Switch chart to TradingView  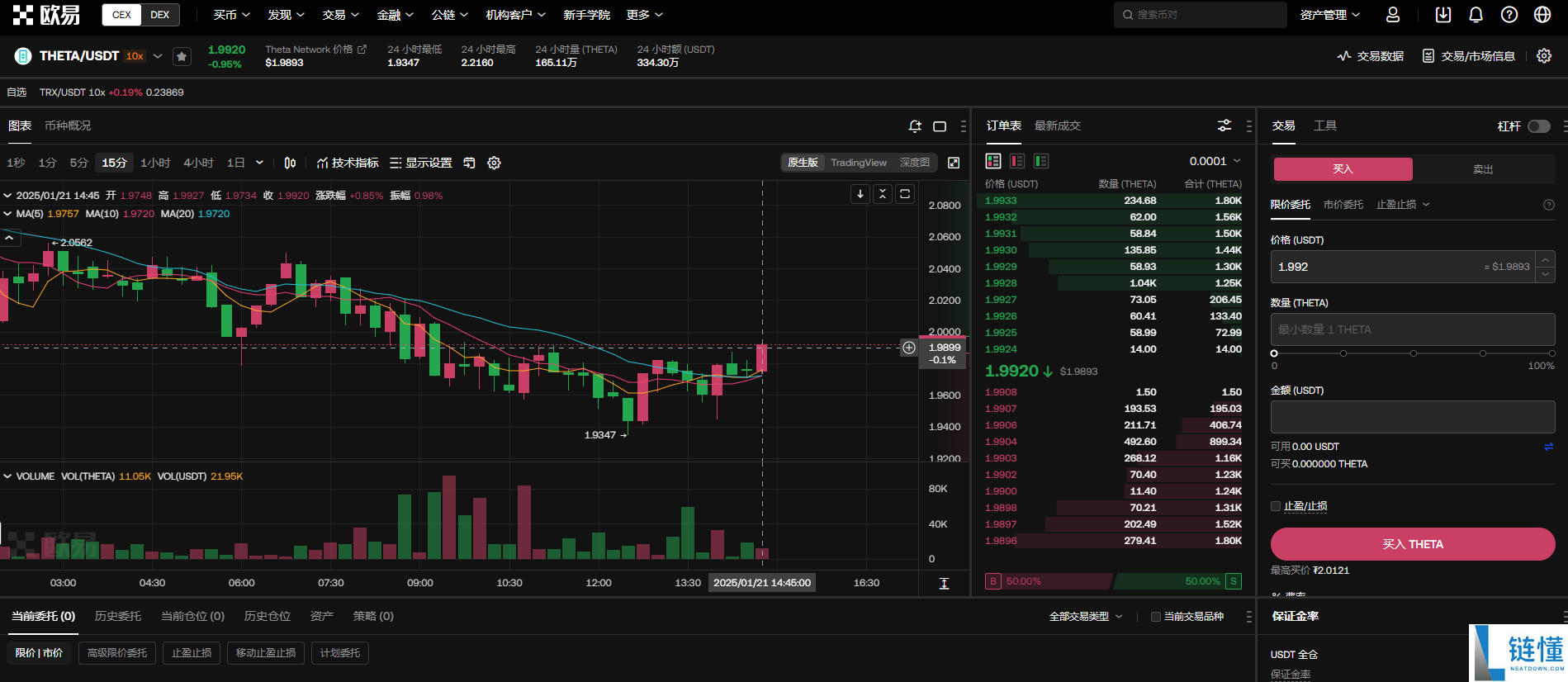(859, 163)
